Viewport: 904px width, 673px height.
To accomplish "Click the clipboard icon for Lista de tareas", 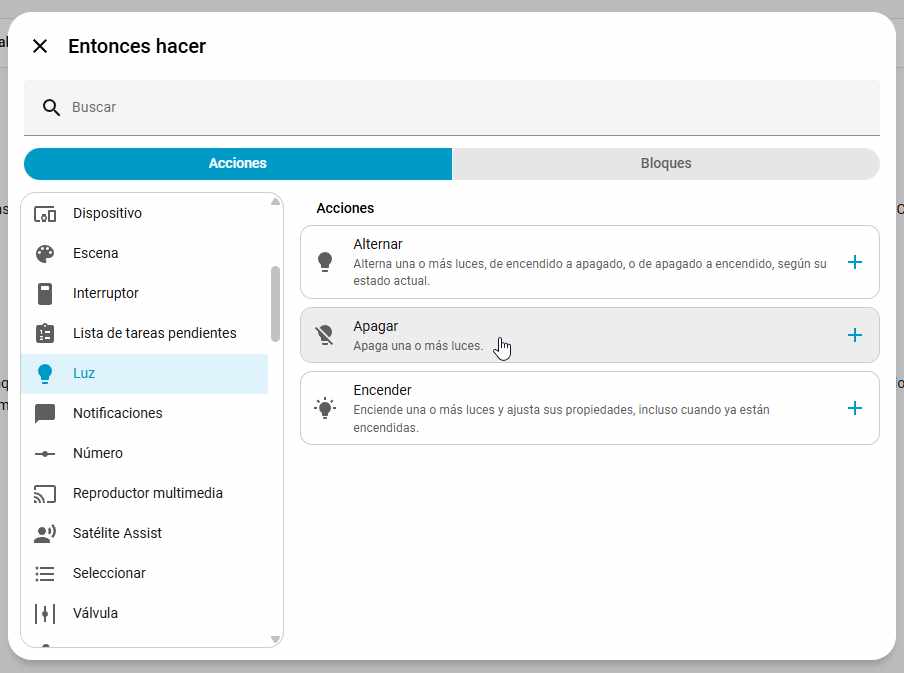I will (45, 334).
